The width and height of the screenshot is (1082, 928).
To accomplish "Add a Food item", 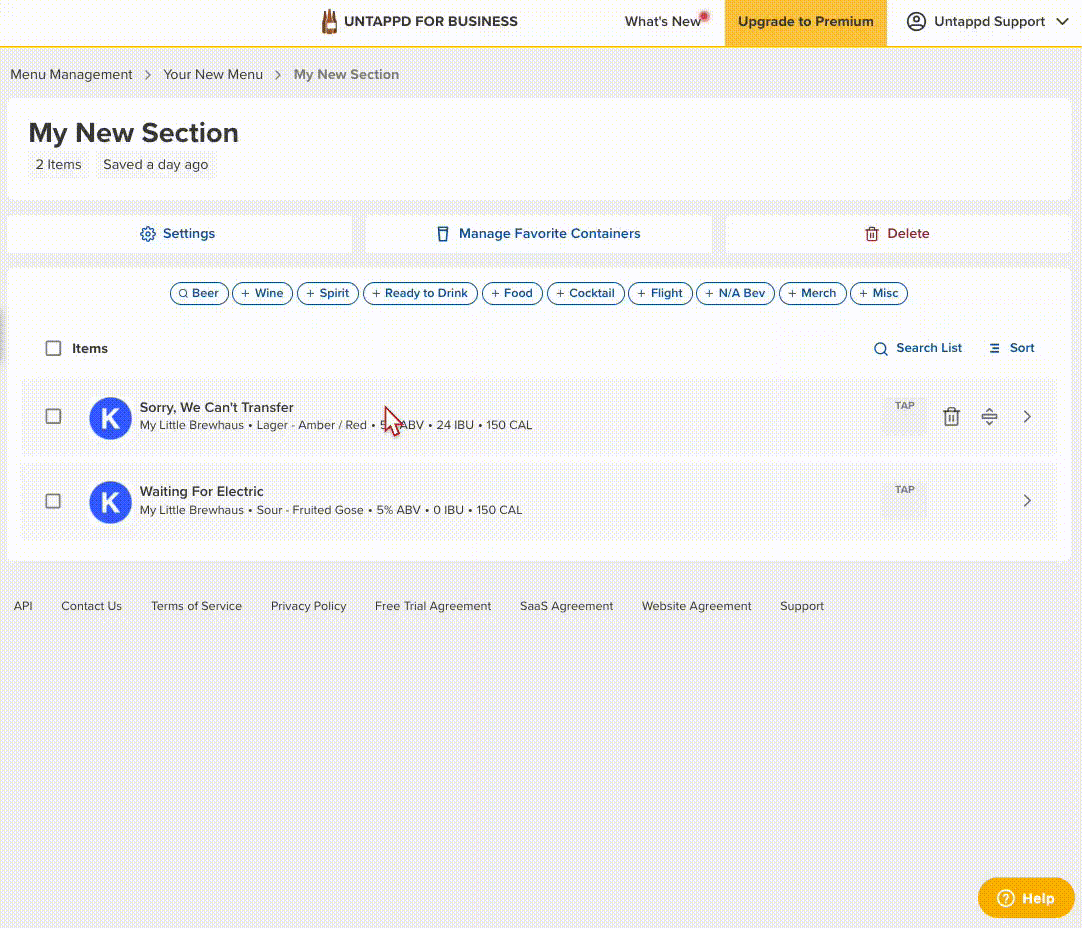I will point(512,293).
